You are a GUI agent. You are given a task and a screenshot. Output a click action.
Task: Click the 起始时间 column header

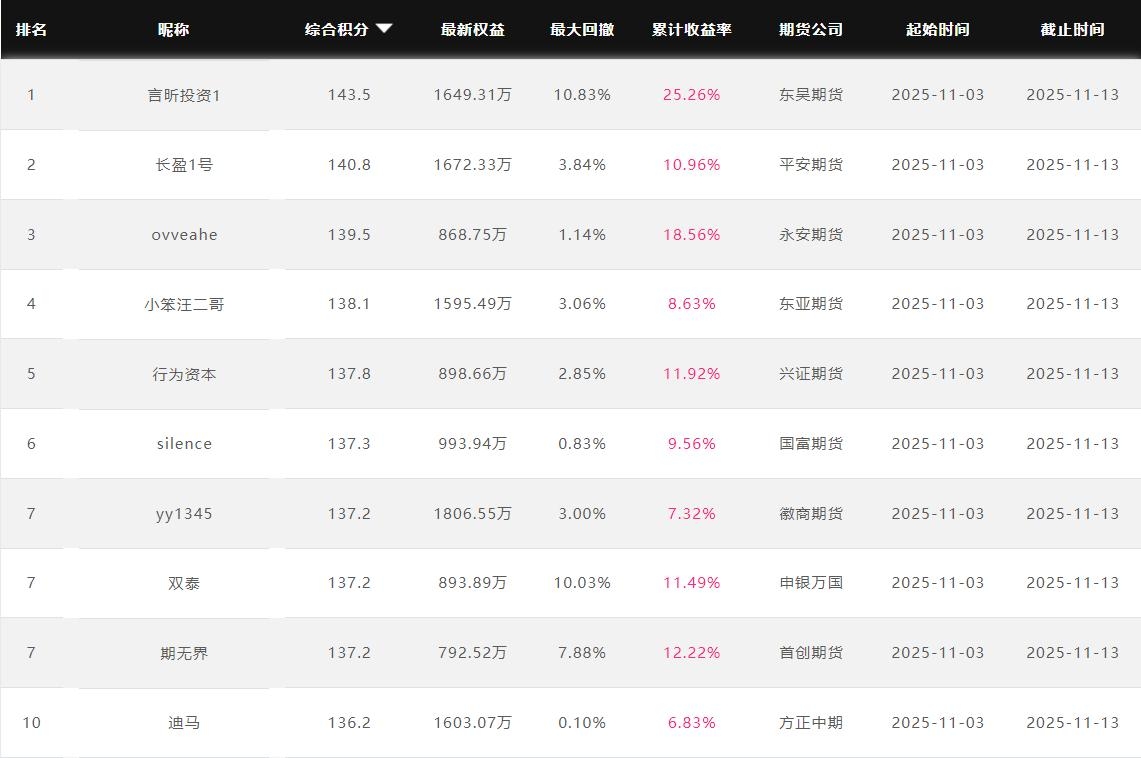[937, 30]
